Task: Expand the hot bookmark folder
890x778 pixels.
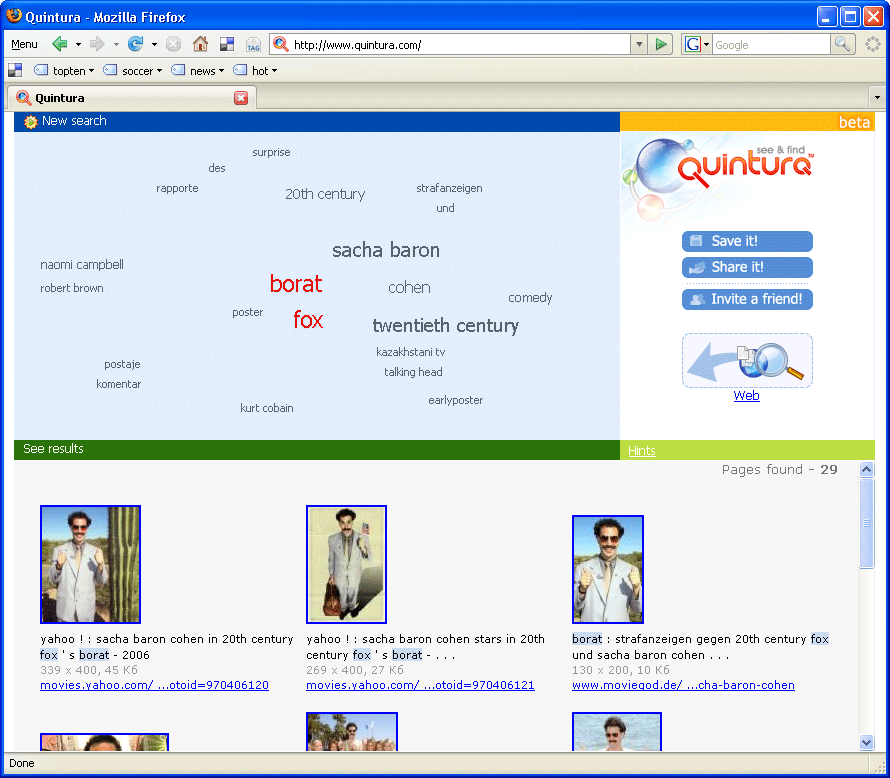Action: (x=256, y=71)
